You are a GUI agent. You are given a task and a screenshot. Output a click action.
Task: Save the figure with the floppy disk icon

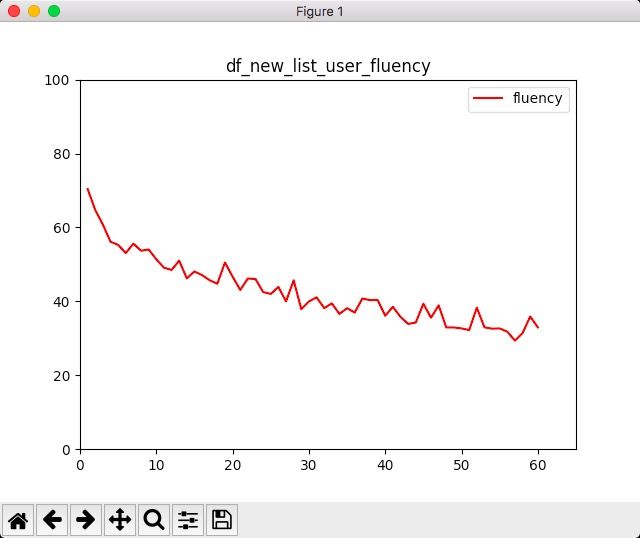click(x=222, y=520)
